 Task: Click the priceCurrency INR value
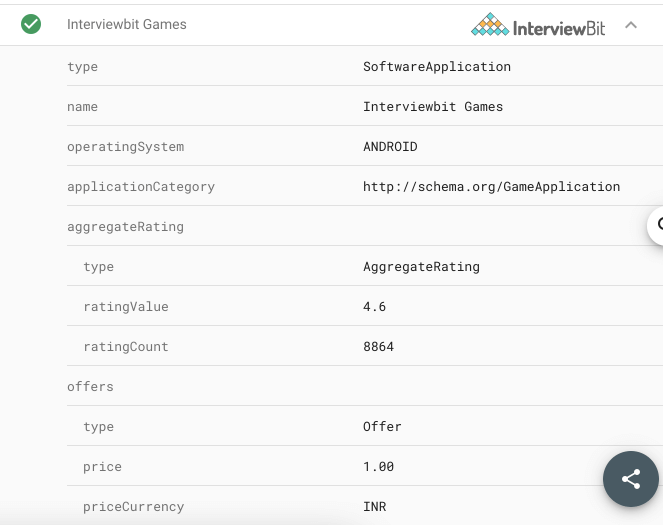tap(374, 507)
